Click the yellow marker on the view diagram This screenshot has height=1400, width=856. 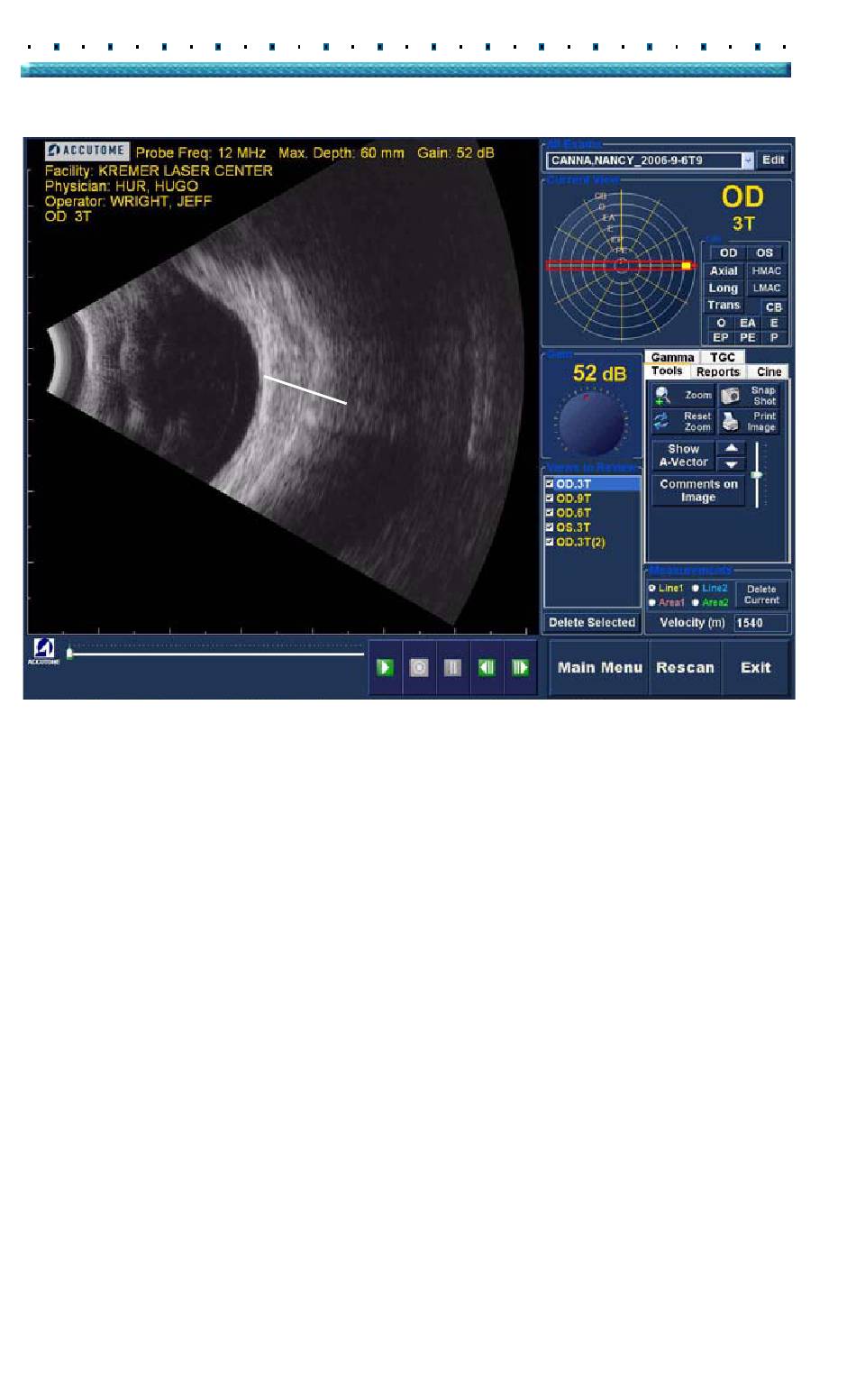point(686,266)
